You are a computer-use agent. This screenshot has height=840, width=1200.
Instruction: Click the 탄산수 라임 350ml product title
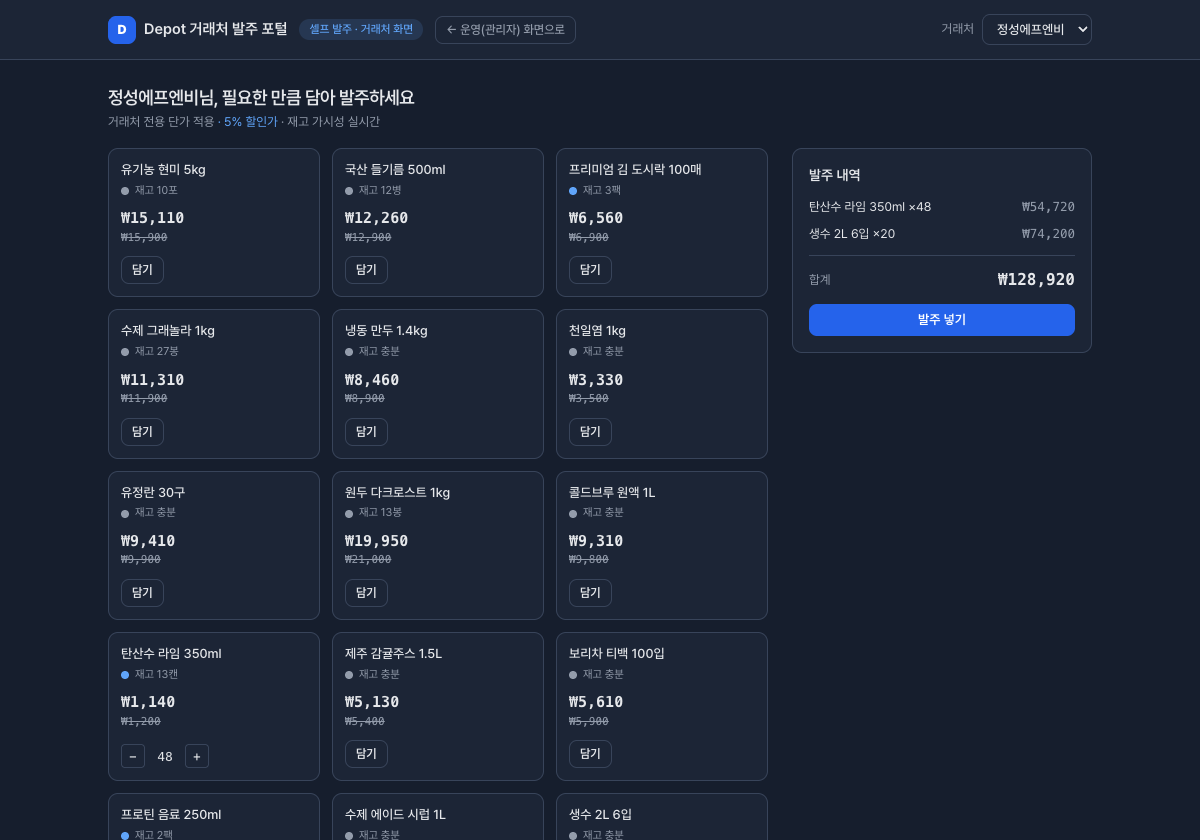pyautogui.click(x=171, y=654)
